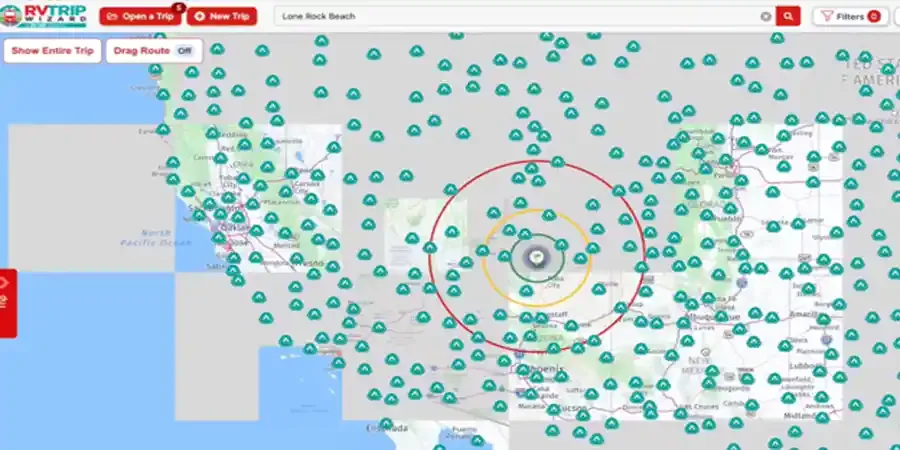Start a New Trip

coord(222,16)
